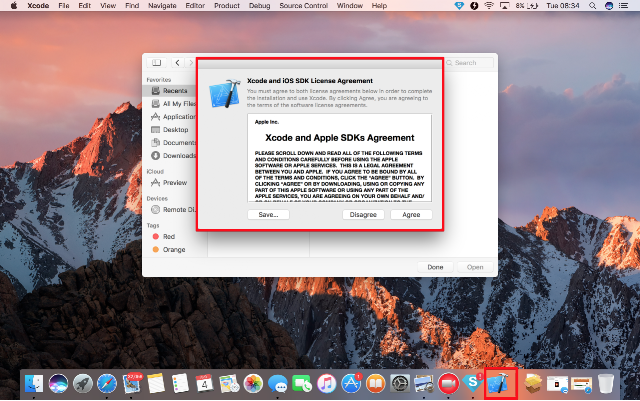
Task: Click Save... on the license dialog
Action: pyautogui.click(x=268, y=215)
